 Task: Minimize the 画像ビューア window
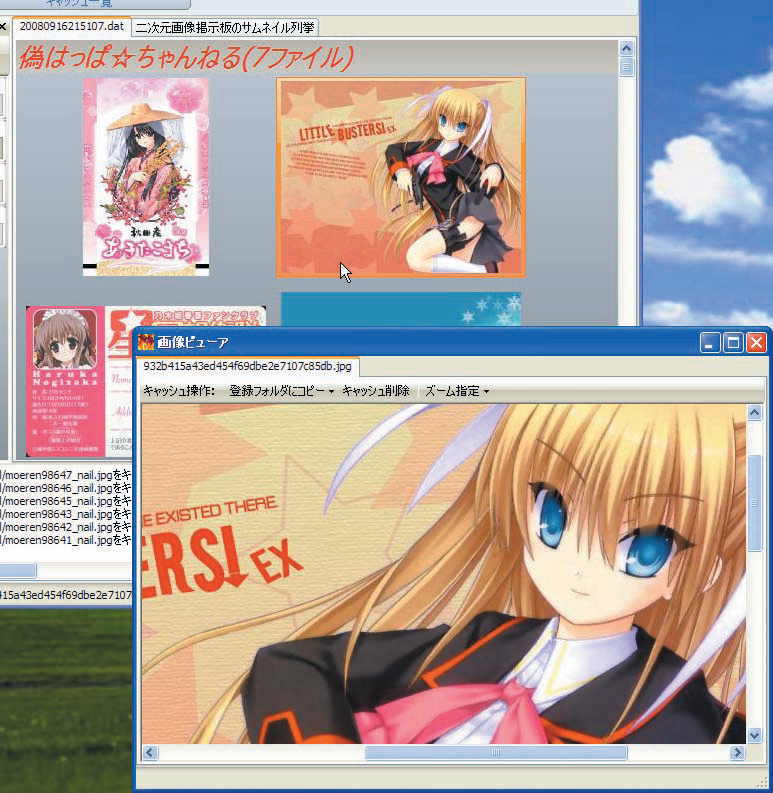click(710, 343)
